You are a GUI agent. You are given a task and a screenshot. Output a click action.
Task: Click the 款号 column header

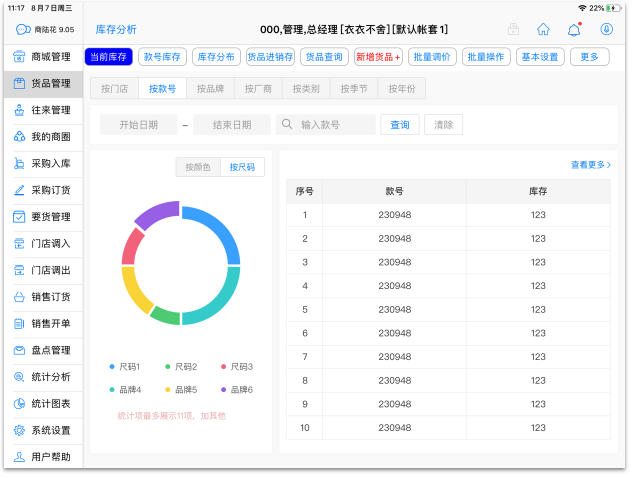(394, 191)
